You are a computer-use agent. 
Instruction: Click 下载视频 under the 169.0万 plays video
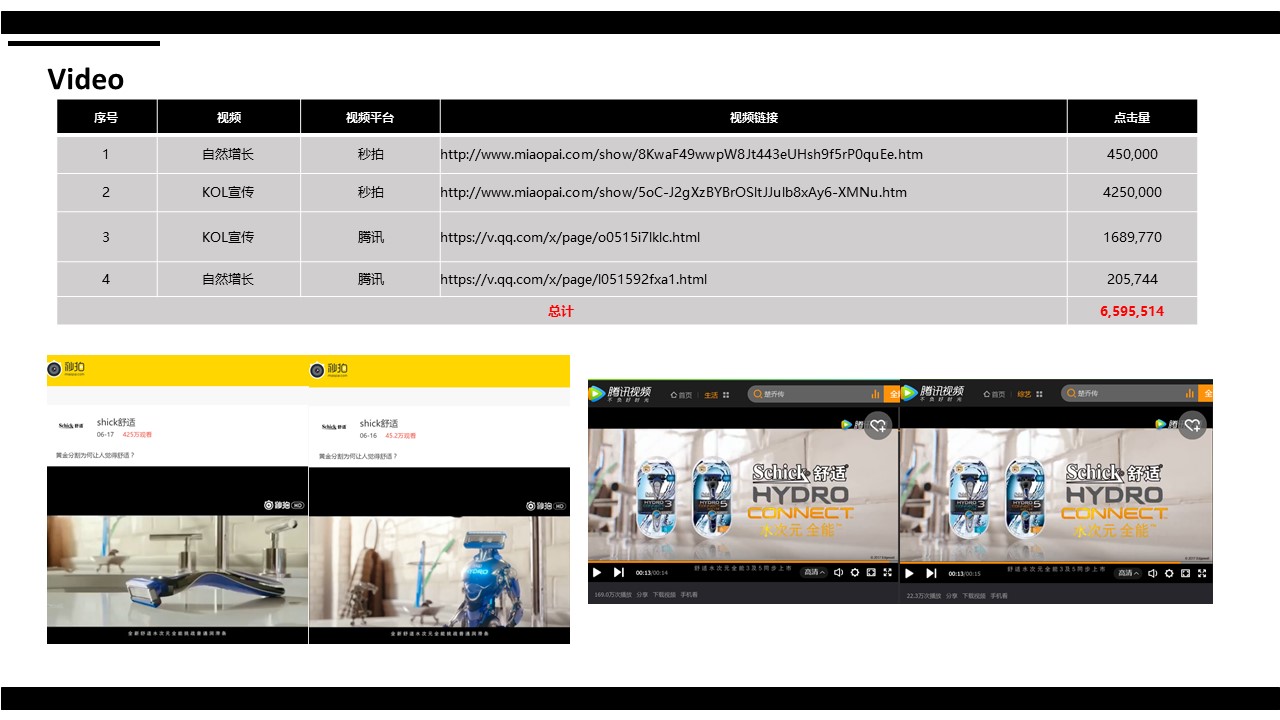click(x=664, y=595)
